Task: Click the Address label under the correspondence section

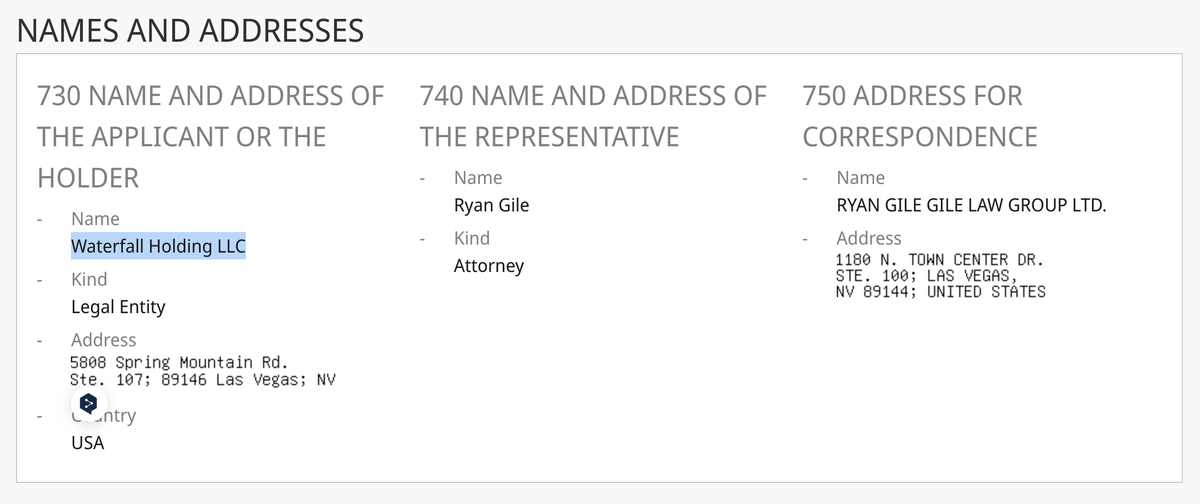Action: (869, 238)
